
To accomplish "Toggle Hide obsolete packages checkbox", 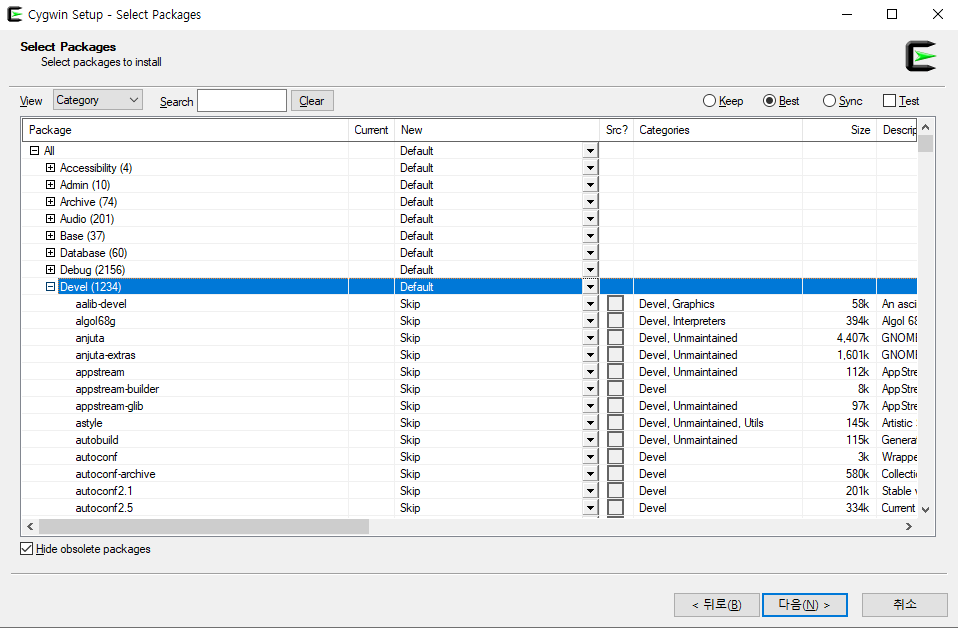I will click(x=26, y=549).
